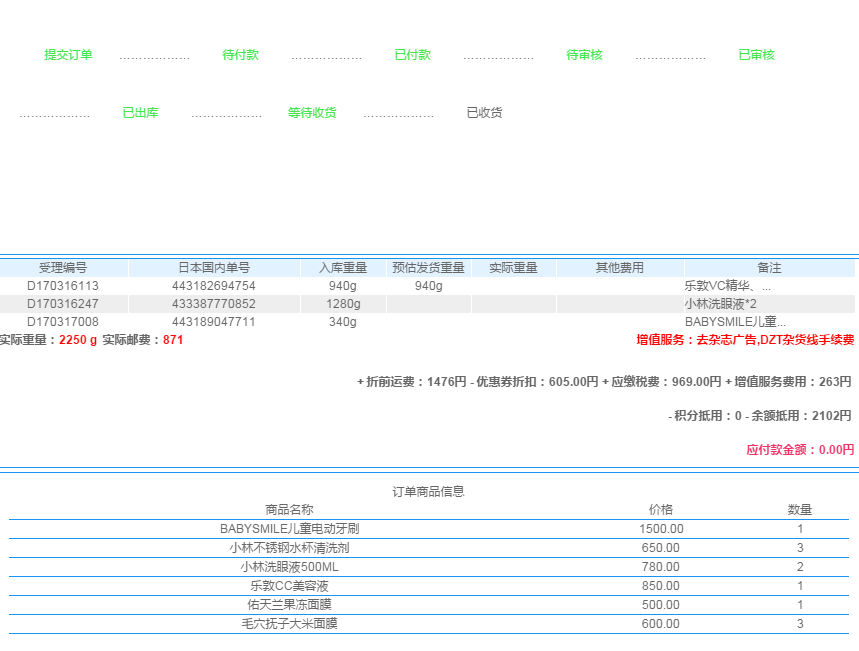Click the actual weight value 2250 g
This screenshot has width=859, height=651.
tap(78, 340)
